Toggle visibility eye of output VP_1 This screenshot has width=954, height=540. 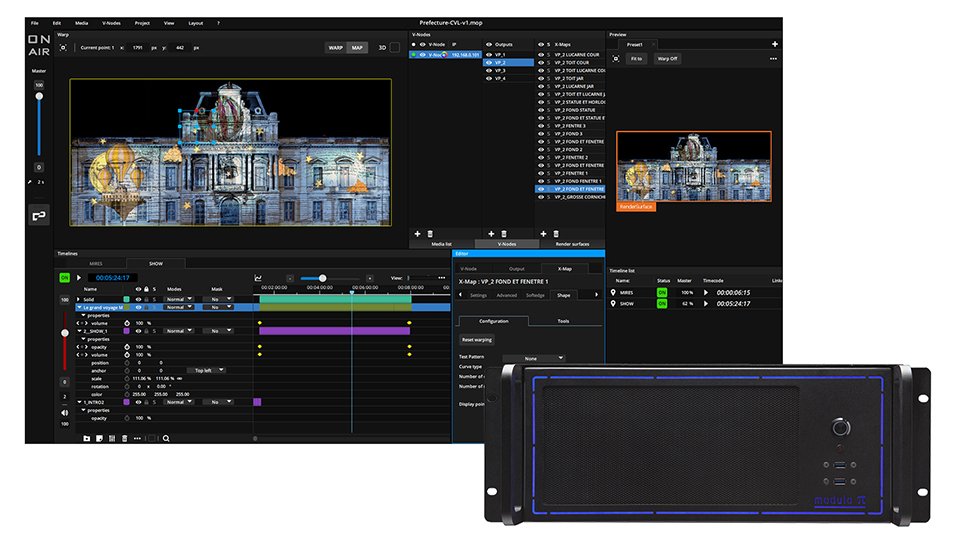point(489,55)
